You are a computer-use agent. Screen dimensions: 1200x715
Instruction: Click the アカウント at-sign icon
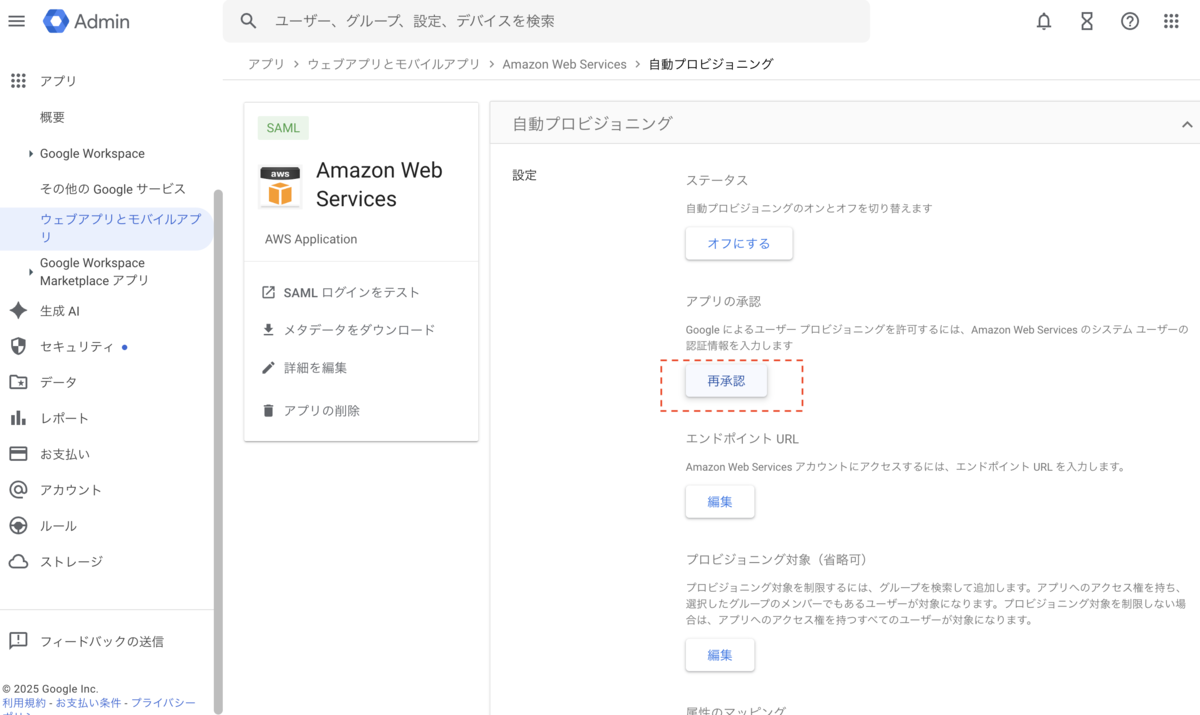[x=18, y=490]
